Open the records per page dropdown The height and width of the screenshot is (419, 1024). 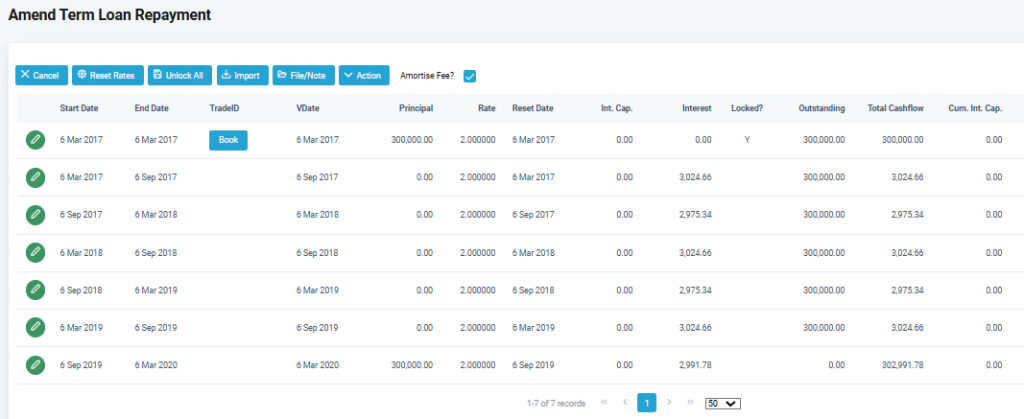pyautogui.click(x=722, y=404)
